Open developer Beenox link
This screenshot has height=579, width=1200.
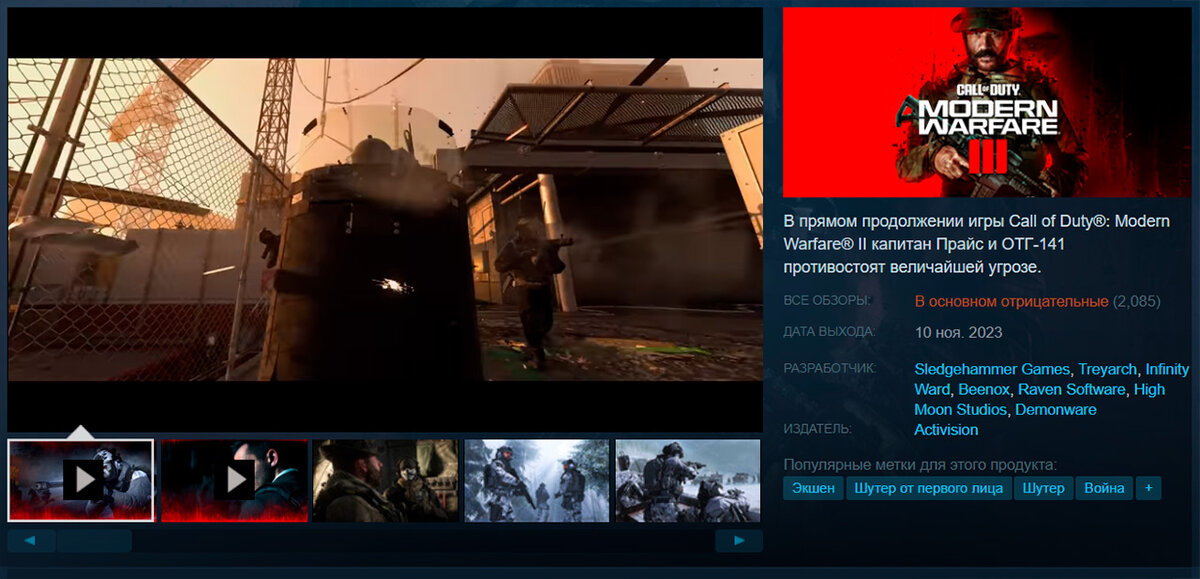(x=983, y=389)
